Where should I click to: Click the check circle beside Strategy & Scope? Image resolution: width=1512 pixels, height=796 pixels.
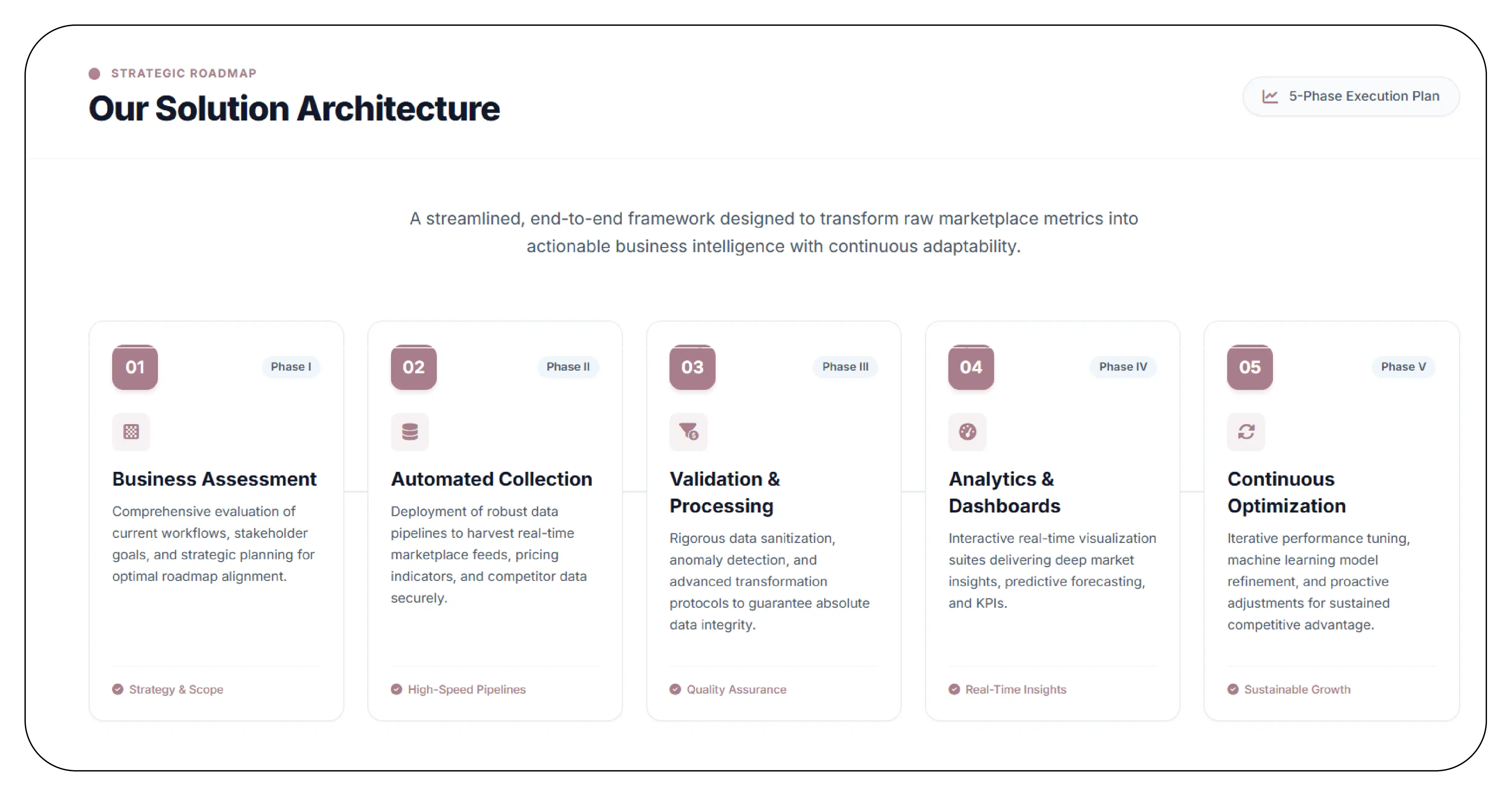click(x=118, y=689)
